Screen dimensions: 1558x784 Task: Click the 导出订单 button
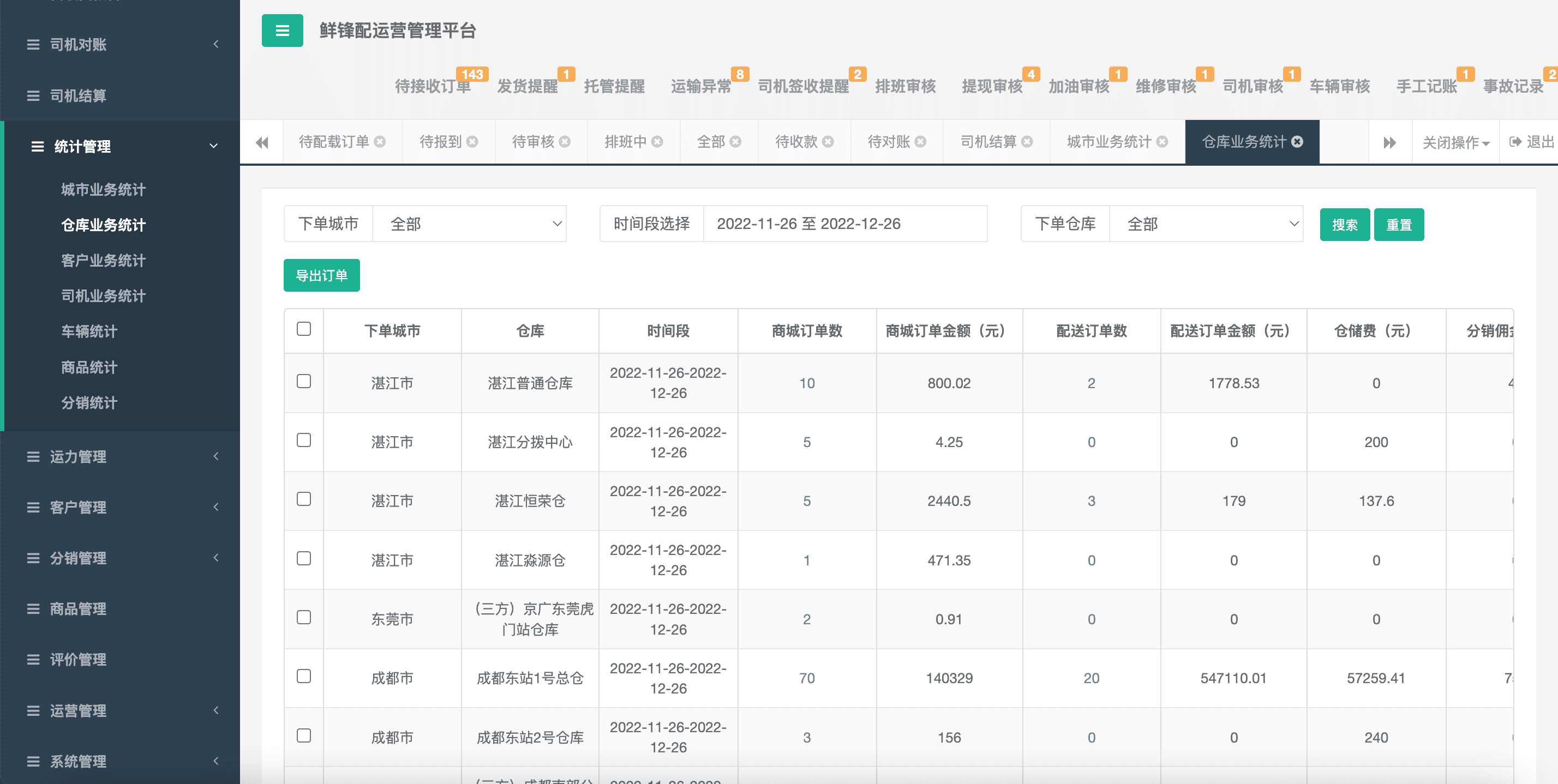[x=321, y=276]
